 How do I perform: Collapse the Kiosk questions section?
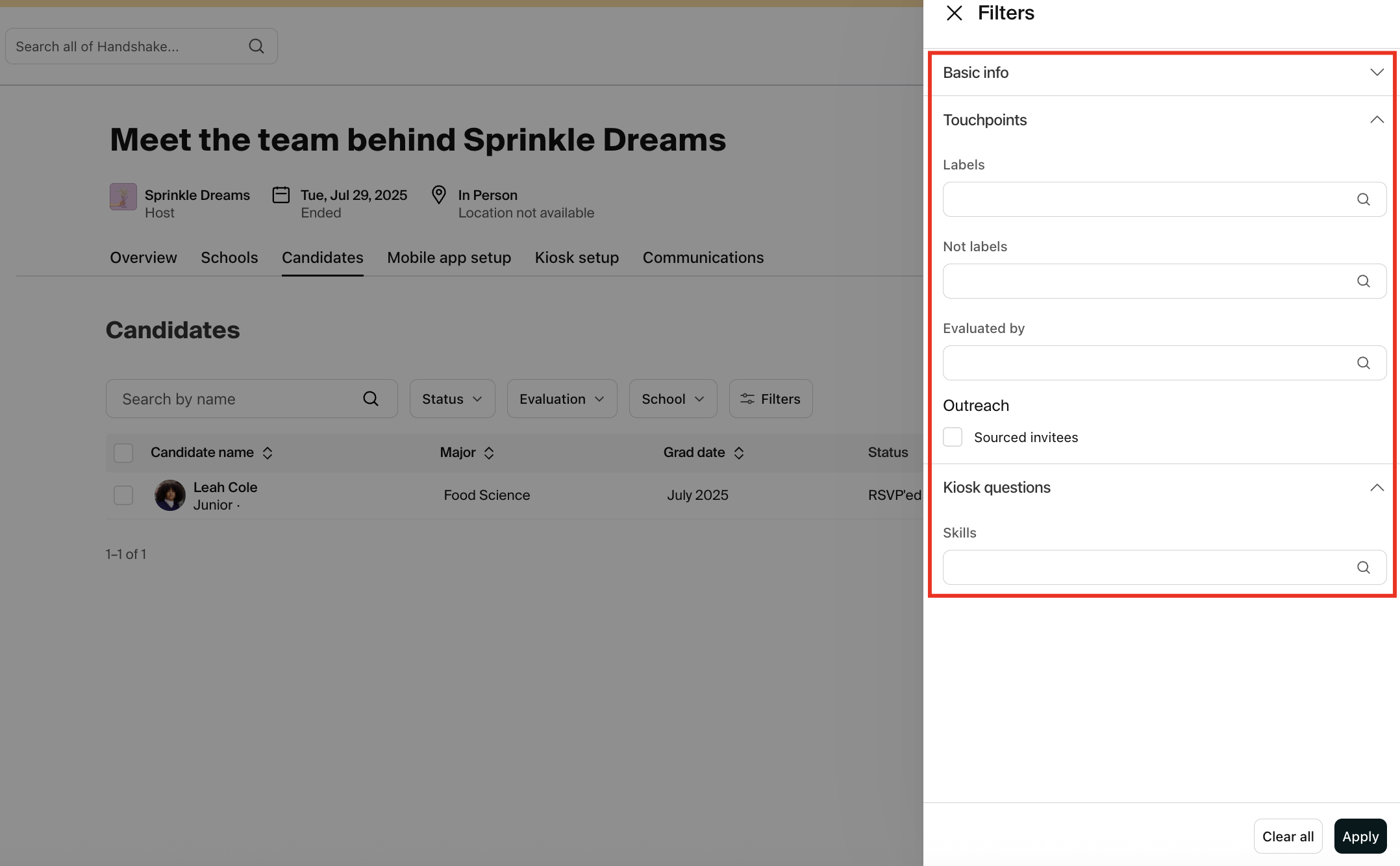point(1376,488)
